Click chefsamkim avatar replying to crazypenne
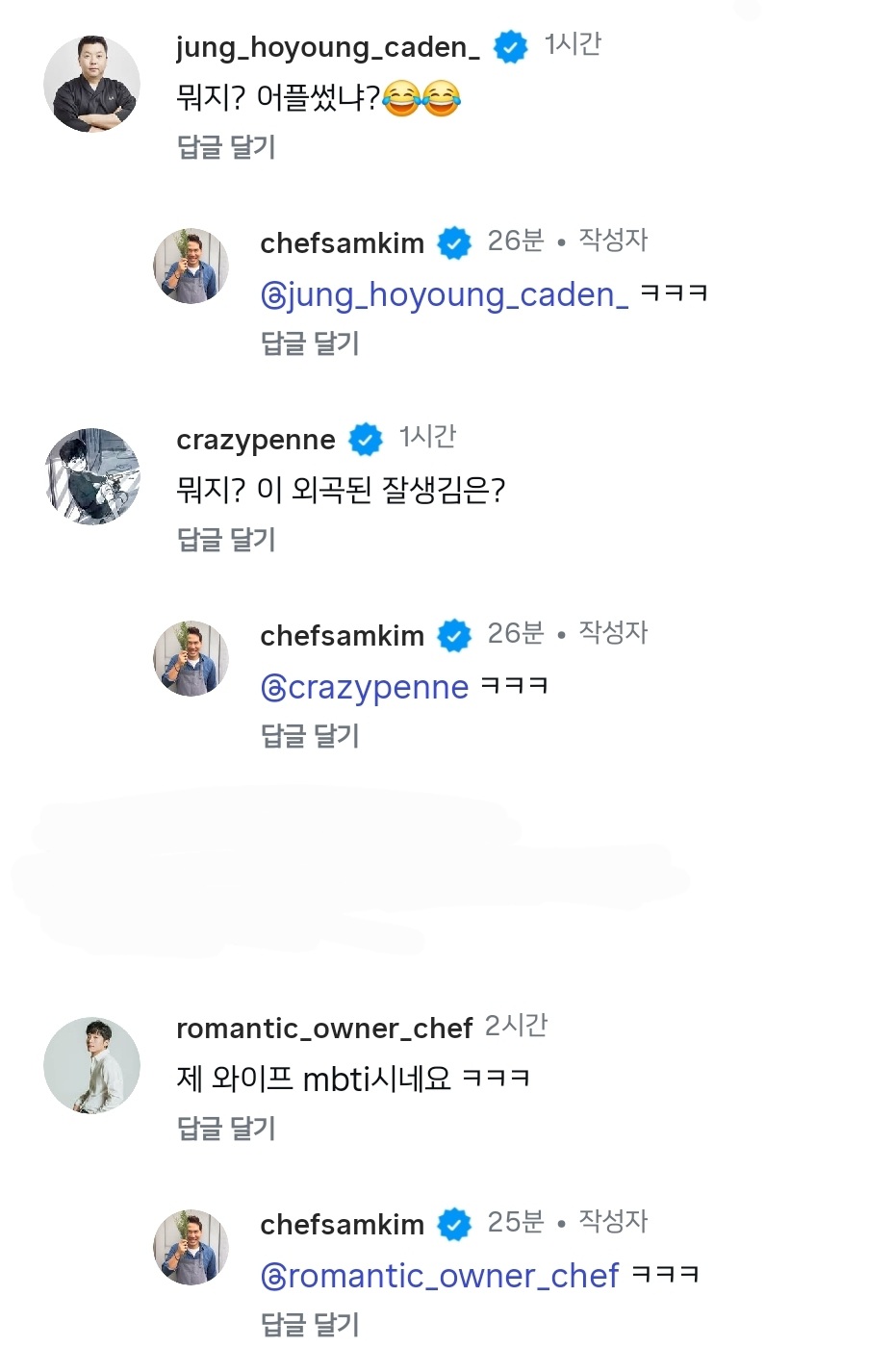The width and height of the screenshot is (893, 1372). (191, 659)
